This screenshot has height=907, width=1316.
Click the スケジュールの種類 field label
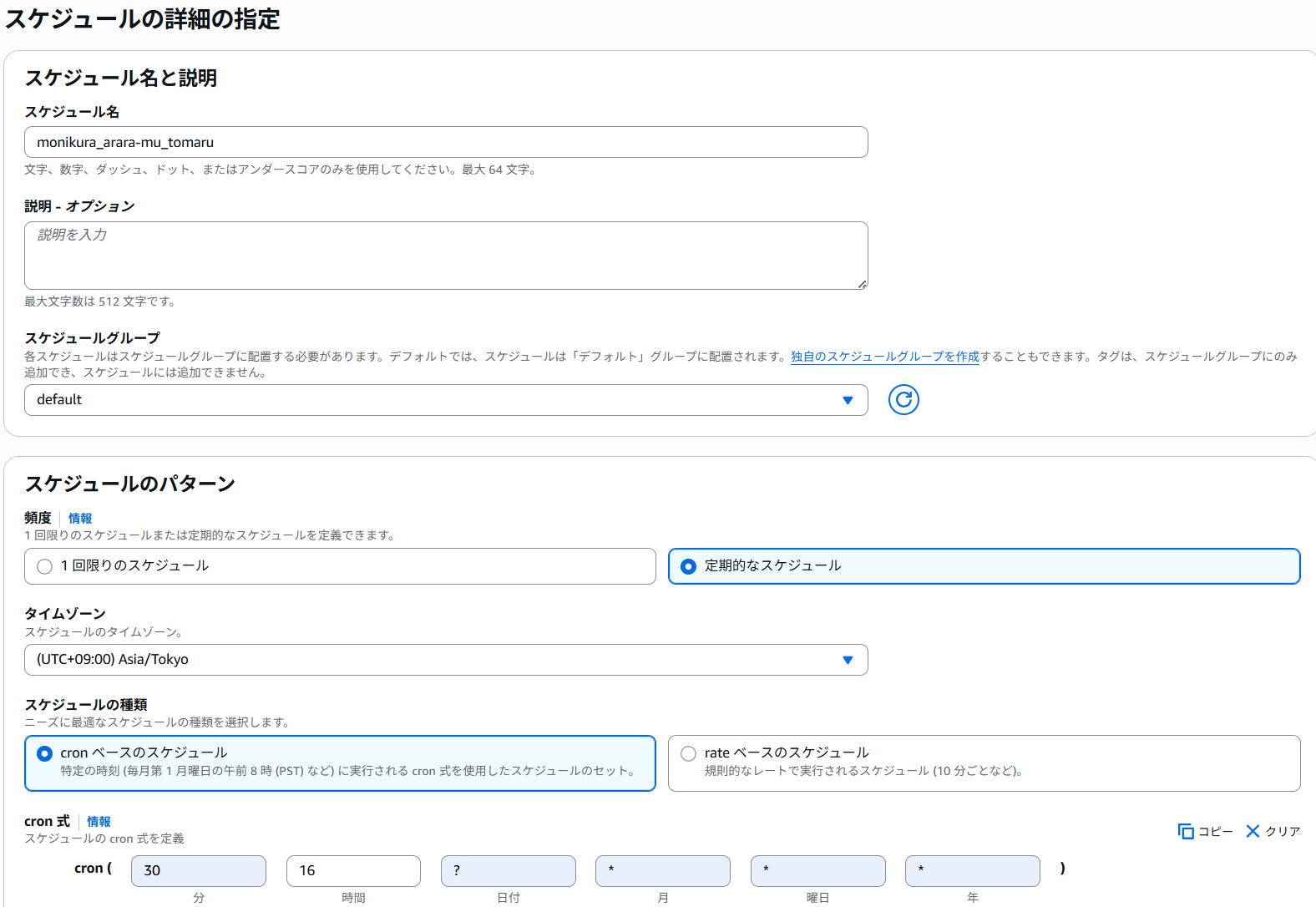coord(86,705)
